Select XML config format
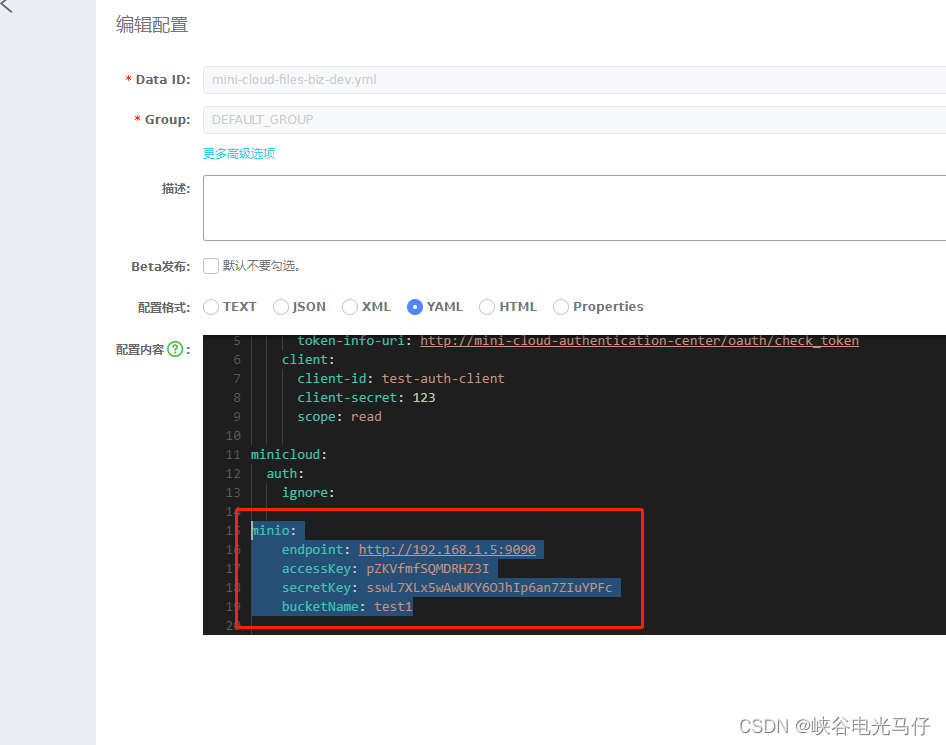Screen dimensions: 946x745 349,307
